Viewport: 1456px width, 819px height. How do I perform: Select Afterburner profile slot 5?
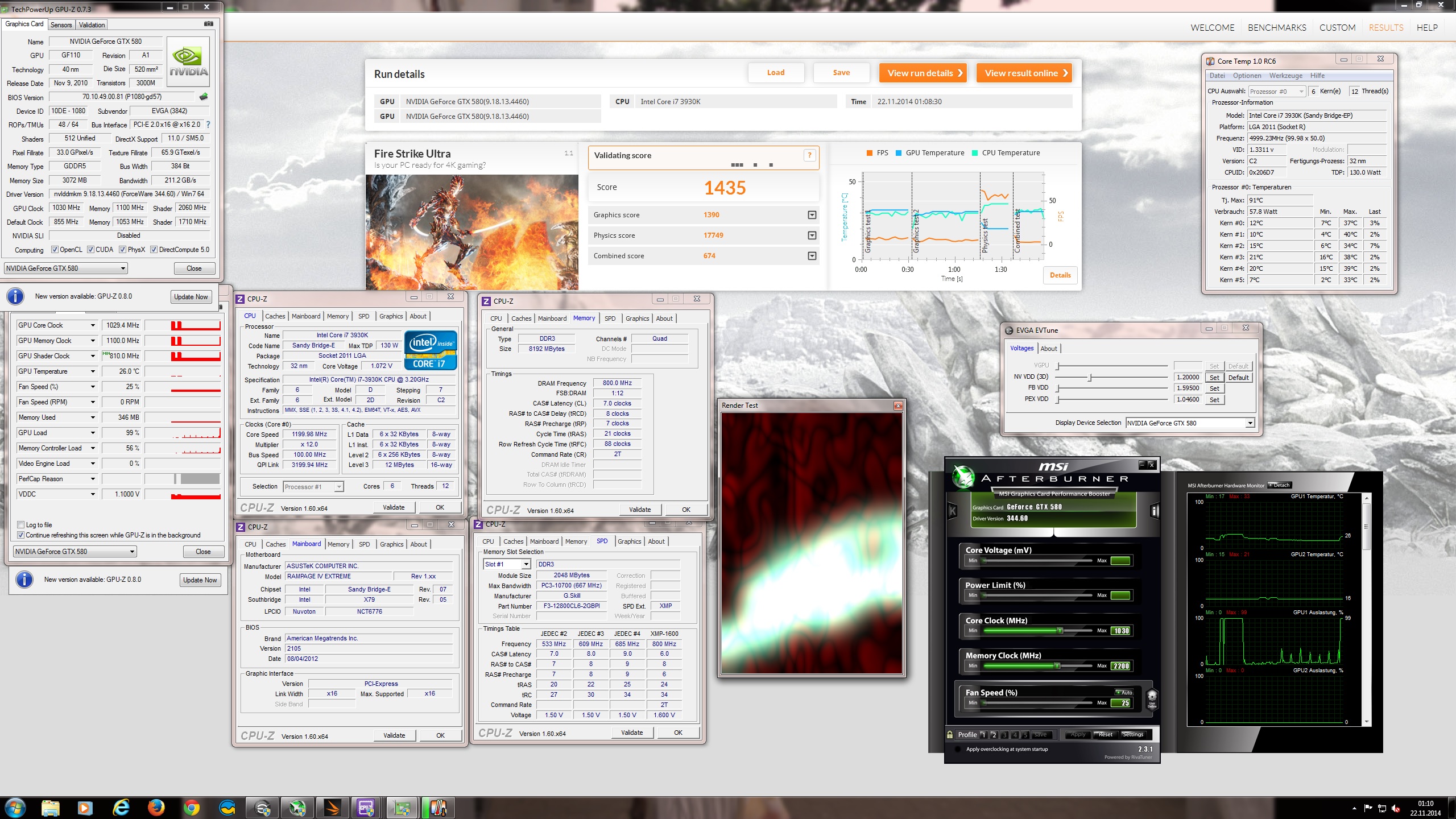[1025, 734]
